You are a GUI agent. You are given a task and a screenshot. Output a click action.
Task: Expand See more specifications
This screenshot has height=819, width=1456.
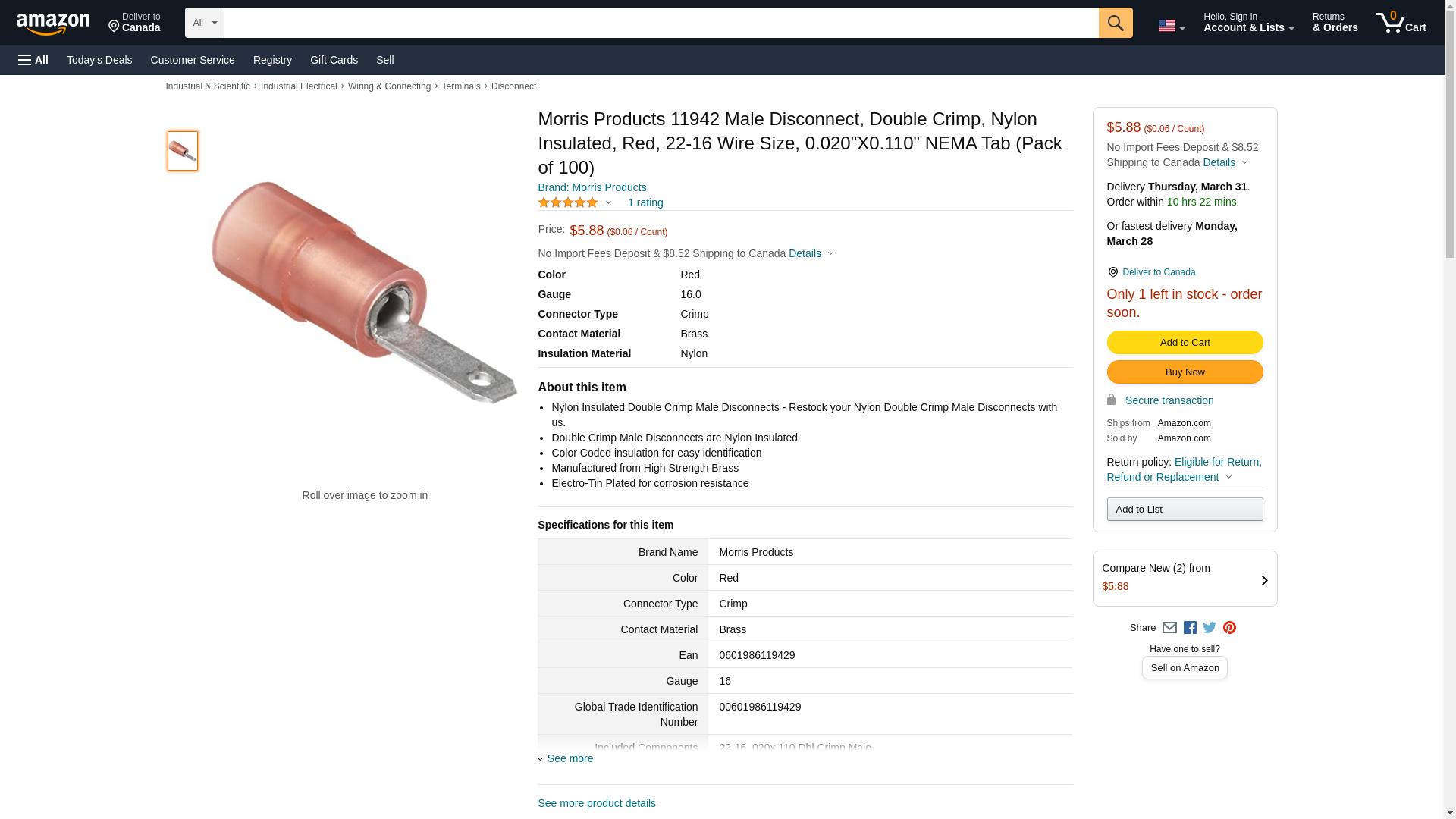click(570, 758)
